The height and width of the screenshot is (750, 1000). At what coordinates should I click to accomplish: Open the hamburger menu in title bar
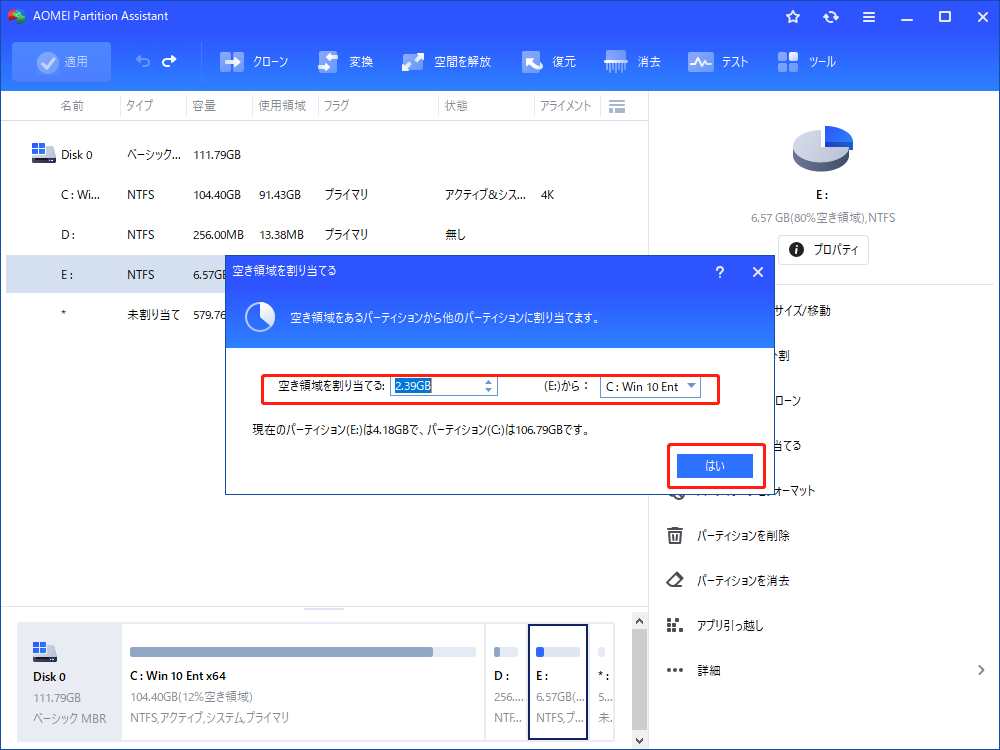tap(869, 17)
